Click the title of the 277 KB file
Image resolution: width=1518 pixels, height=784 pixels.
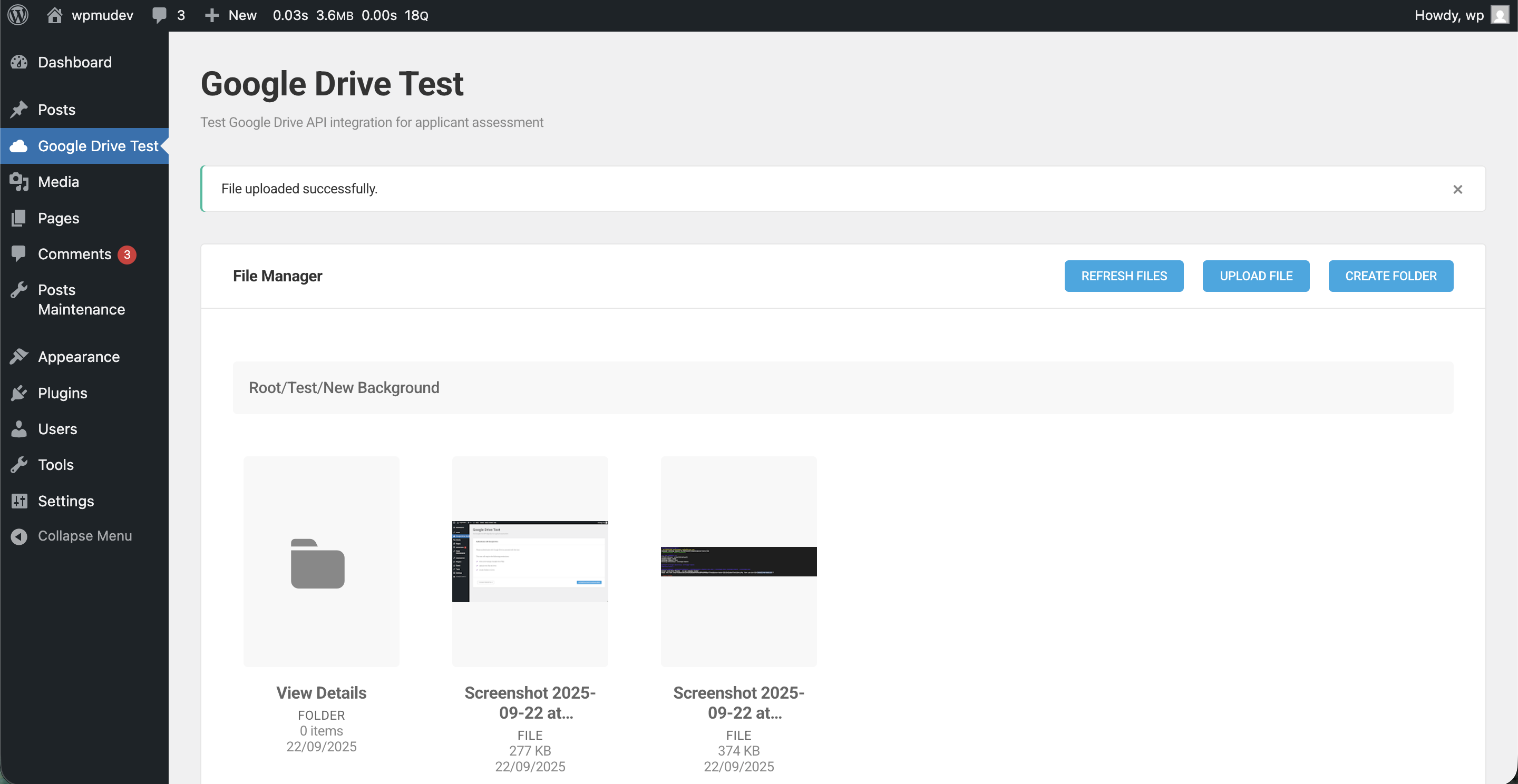pos(530,703)
